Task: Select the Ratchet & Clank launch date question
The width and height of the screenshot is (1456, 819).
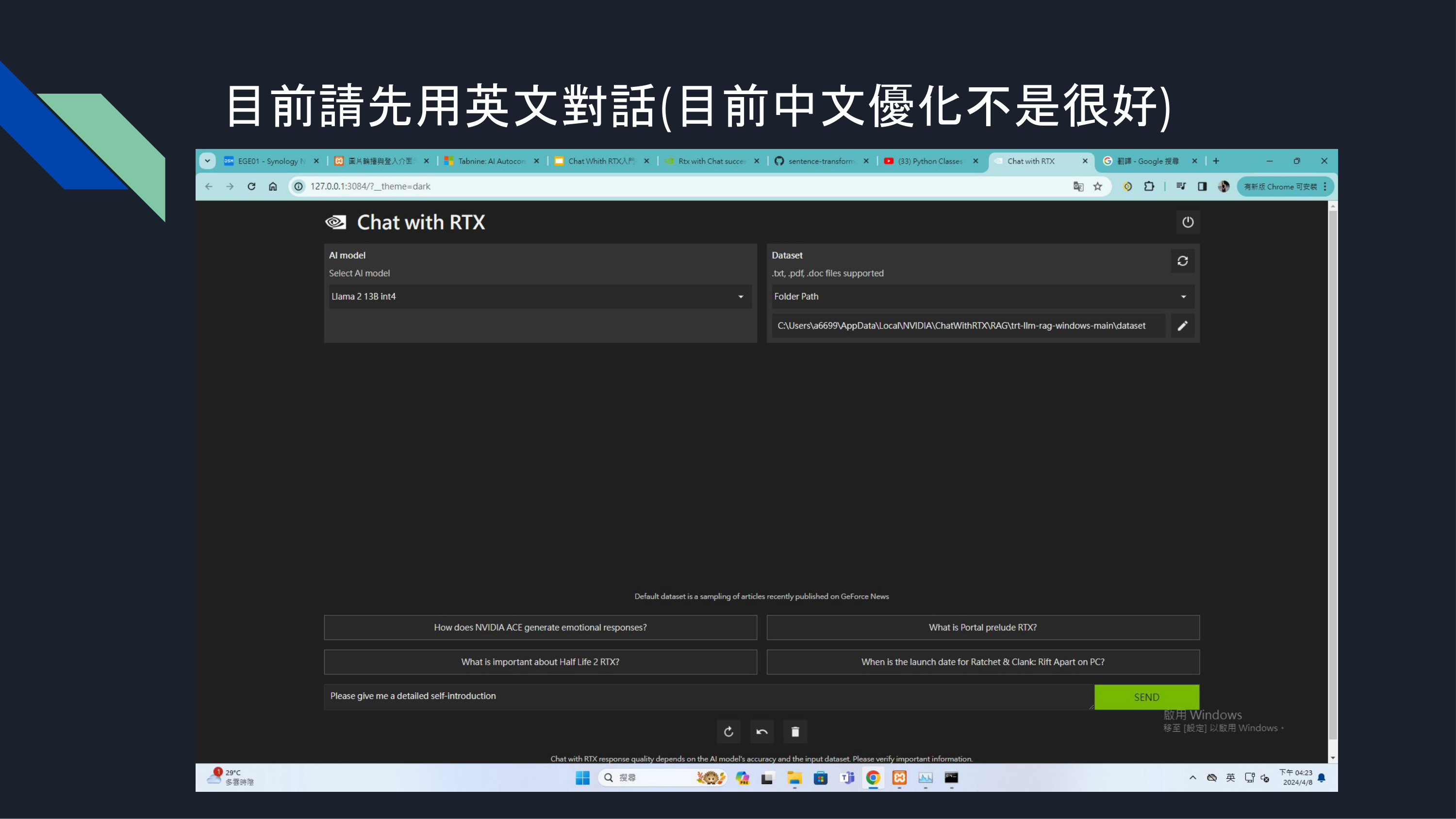Action: tap(983, 662)
